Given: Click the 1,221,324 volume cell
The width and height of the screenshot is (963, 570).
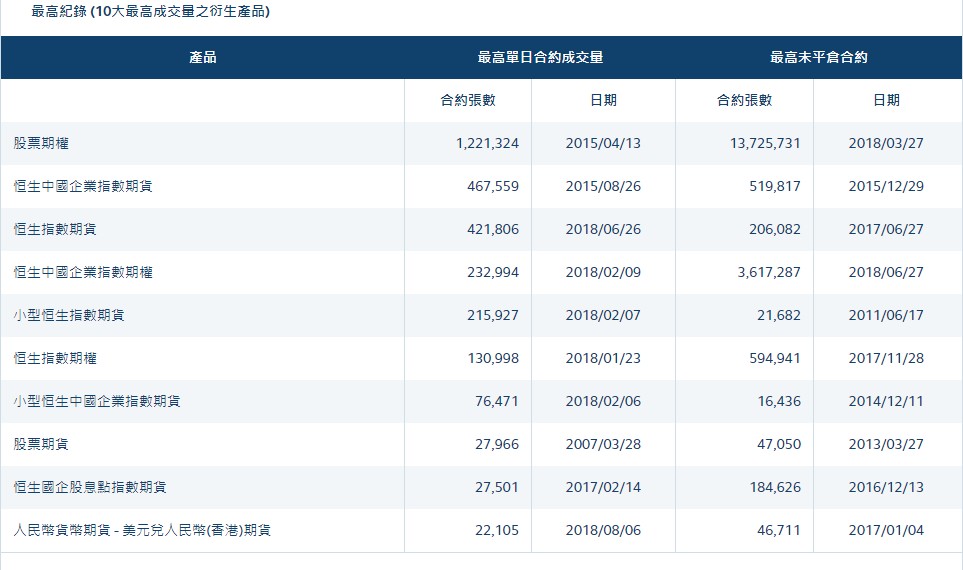Looking at the screenshot, I should (487, 143).
